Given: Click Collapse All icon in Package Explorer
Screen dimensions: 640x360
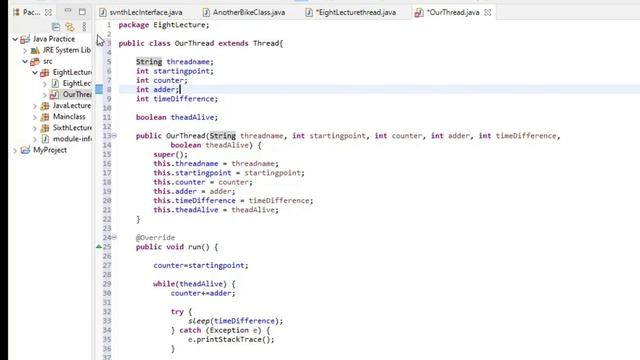Looking at the screenshot, I should [x=56, y=27].
